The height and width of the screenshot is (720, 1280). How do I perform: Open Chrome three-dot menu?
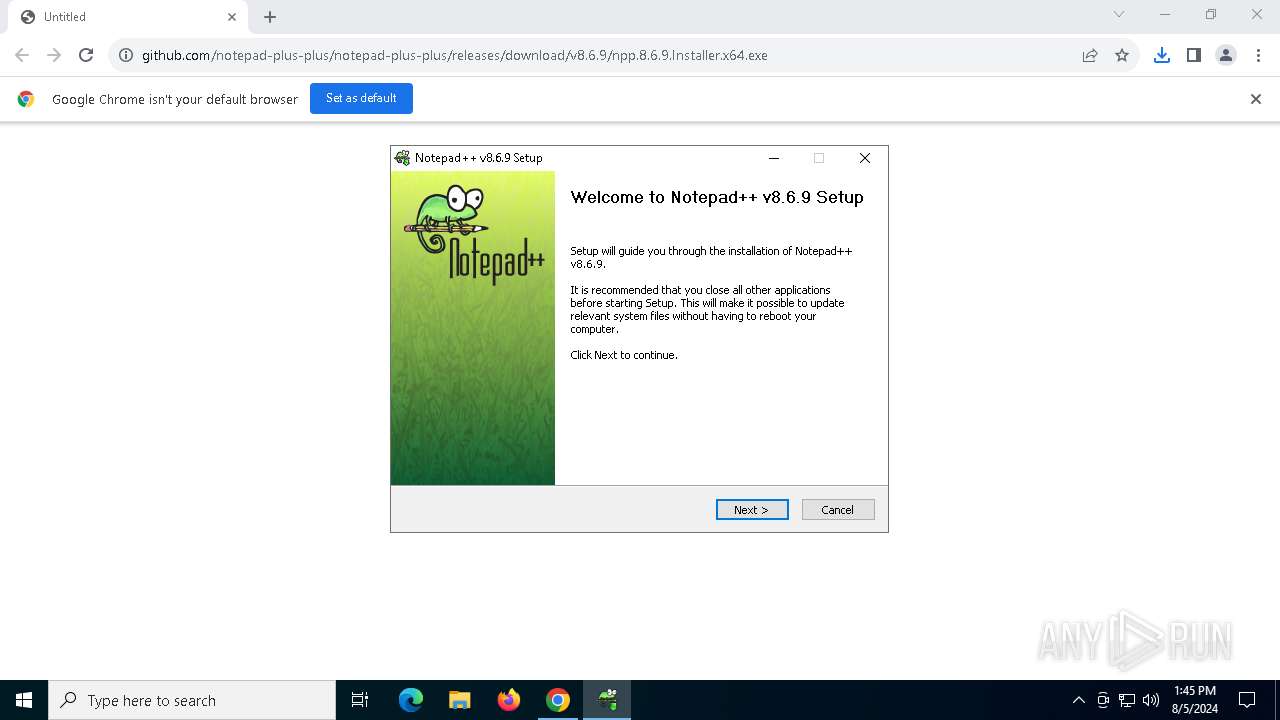coord(1258,55)
